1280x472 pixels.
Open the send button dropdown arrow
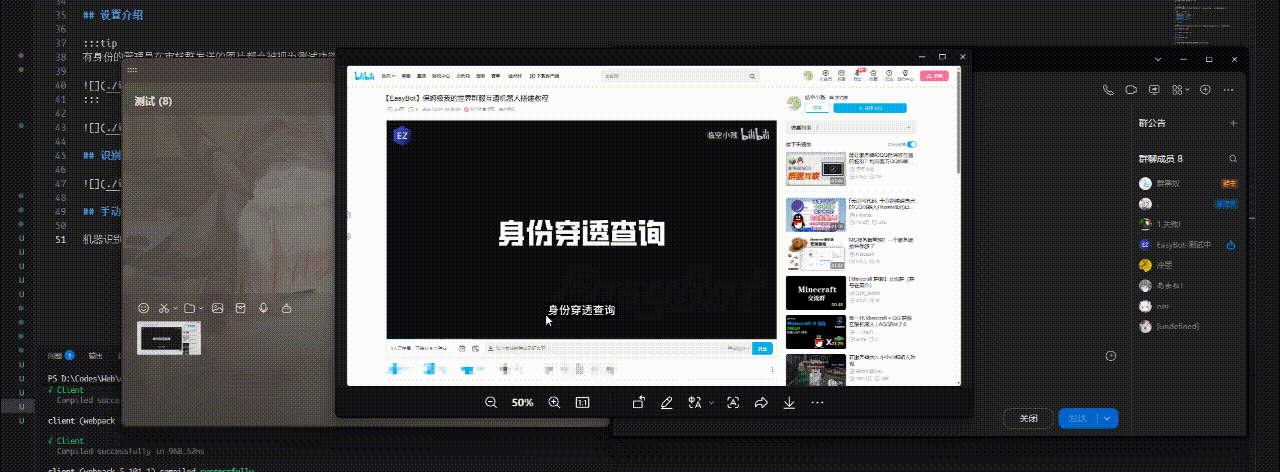click(1108, 419)
